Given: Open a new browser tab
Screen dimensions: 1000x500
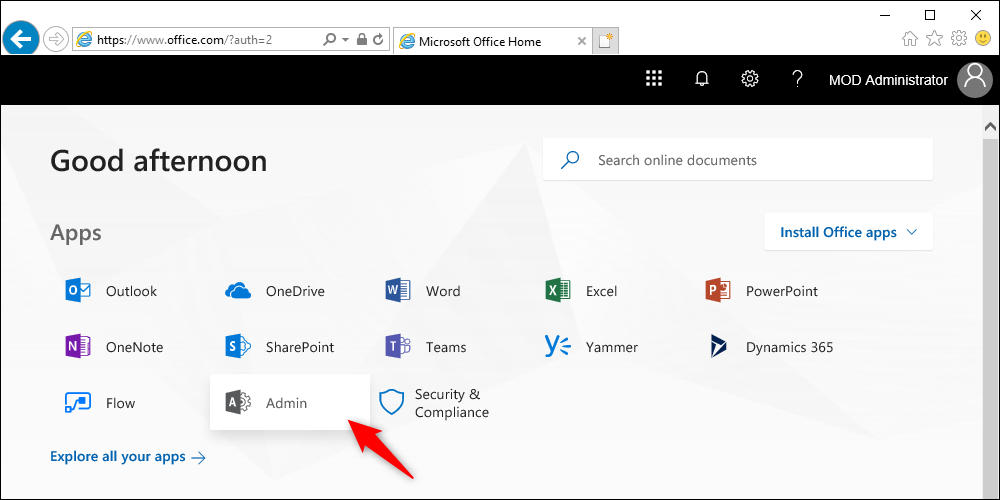Looking at the screenshot, I should point(605,41).
